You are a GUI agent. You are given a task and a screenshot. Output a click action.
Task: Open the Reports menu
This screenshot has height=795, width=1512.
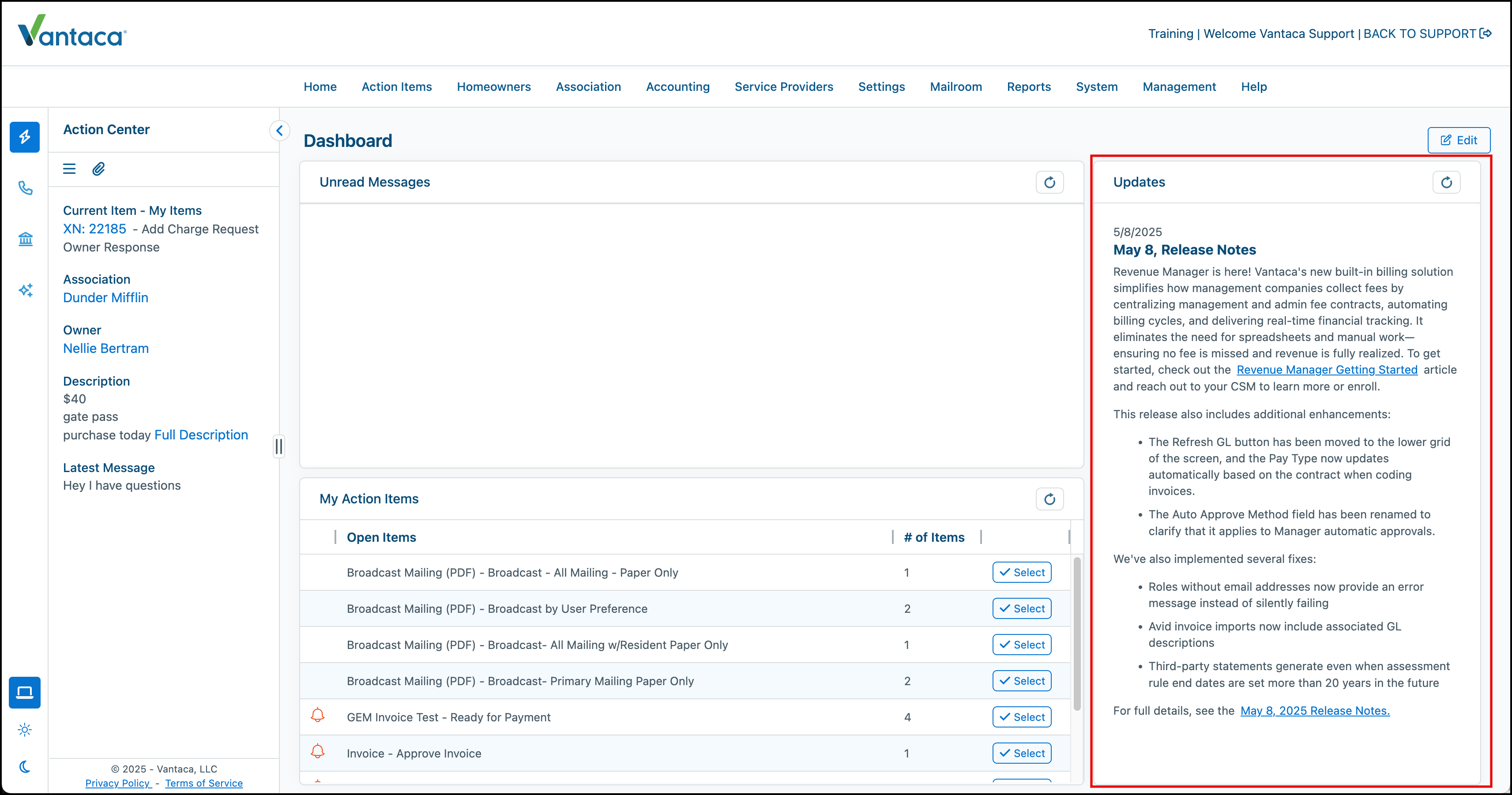click(1028, 87)
